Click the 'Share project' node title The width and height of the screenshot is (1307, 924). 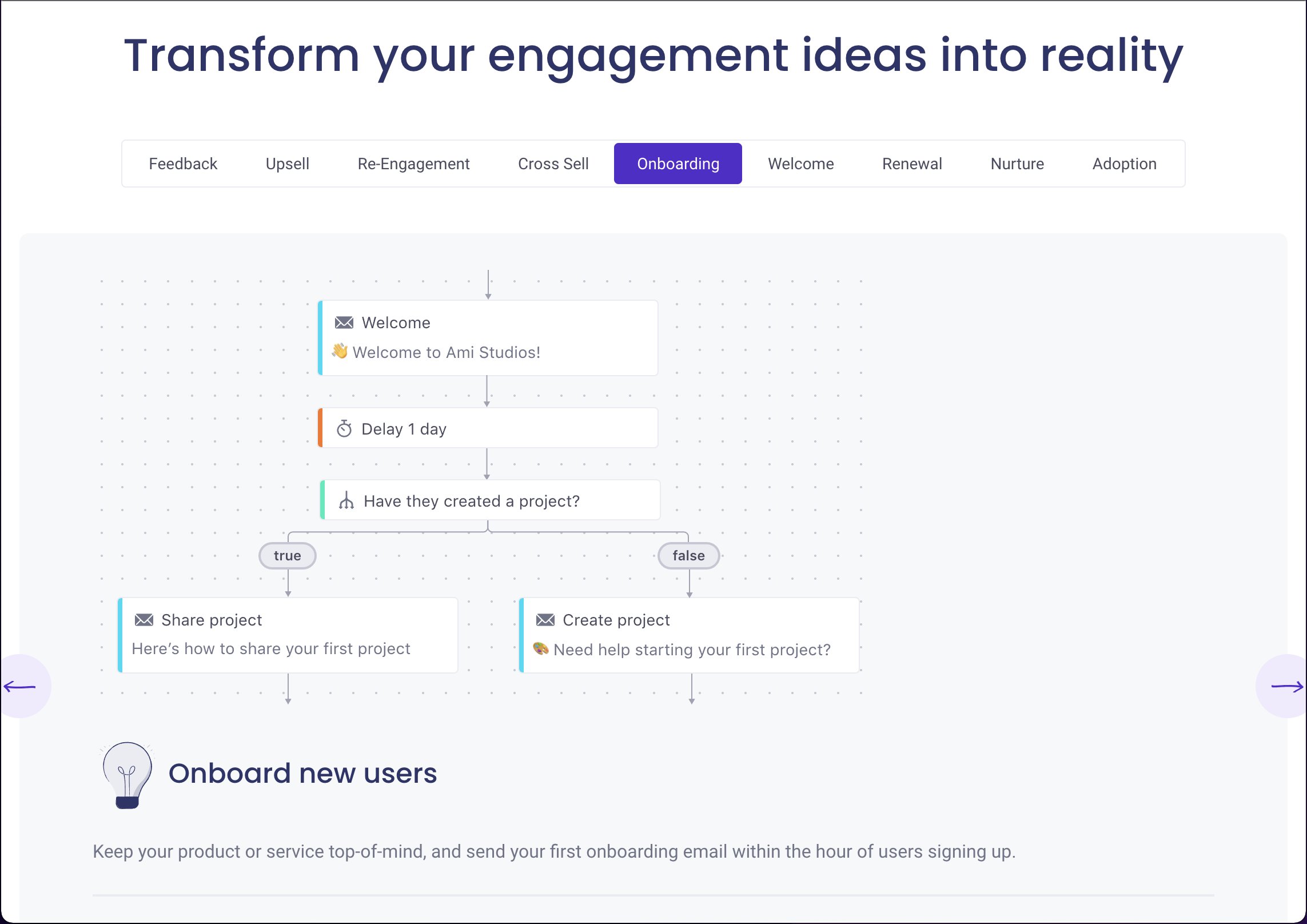[x=212, y=620]
